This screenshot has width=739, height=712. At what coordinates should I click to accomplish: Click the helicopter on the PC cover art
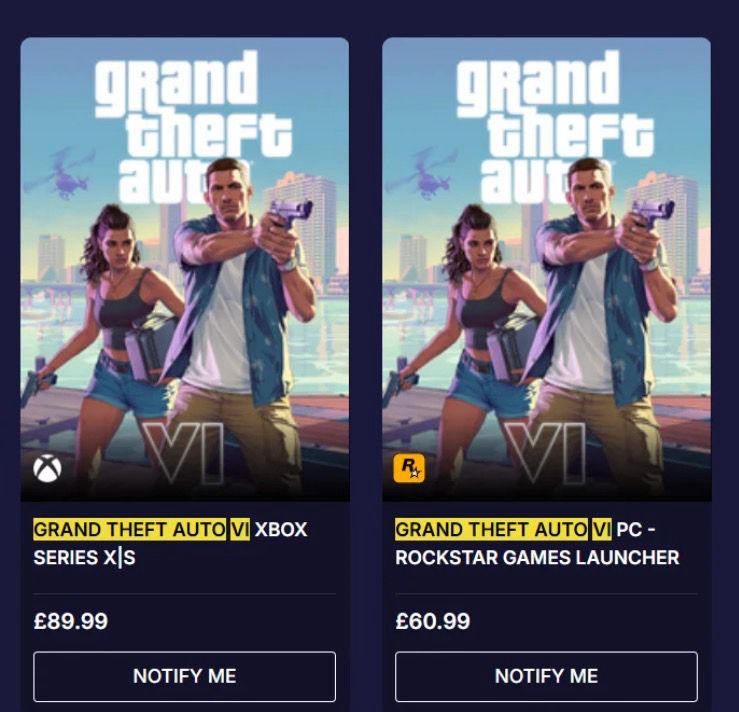[423, 173]
